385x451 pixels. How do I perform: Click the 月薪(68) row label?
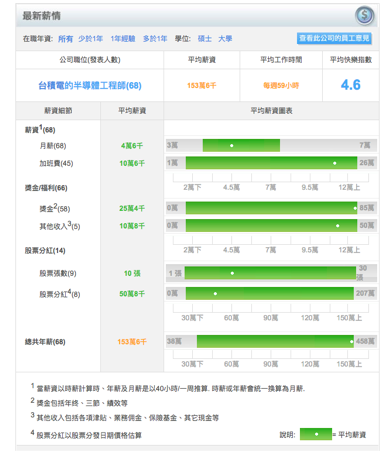(53, 146)
